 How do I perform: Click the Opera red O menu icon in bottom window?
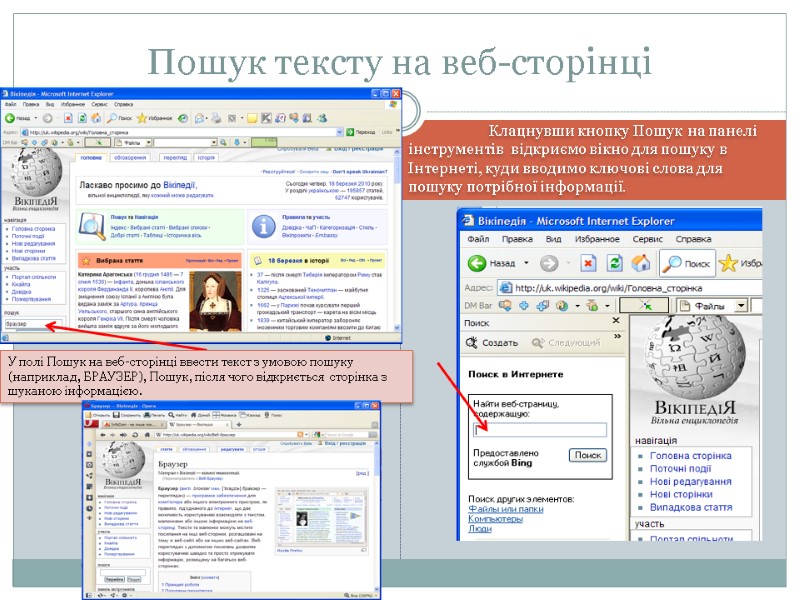tap(89, 424)
